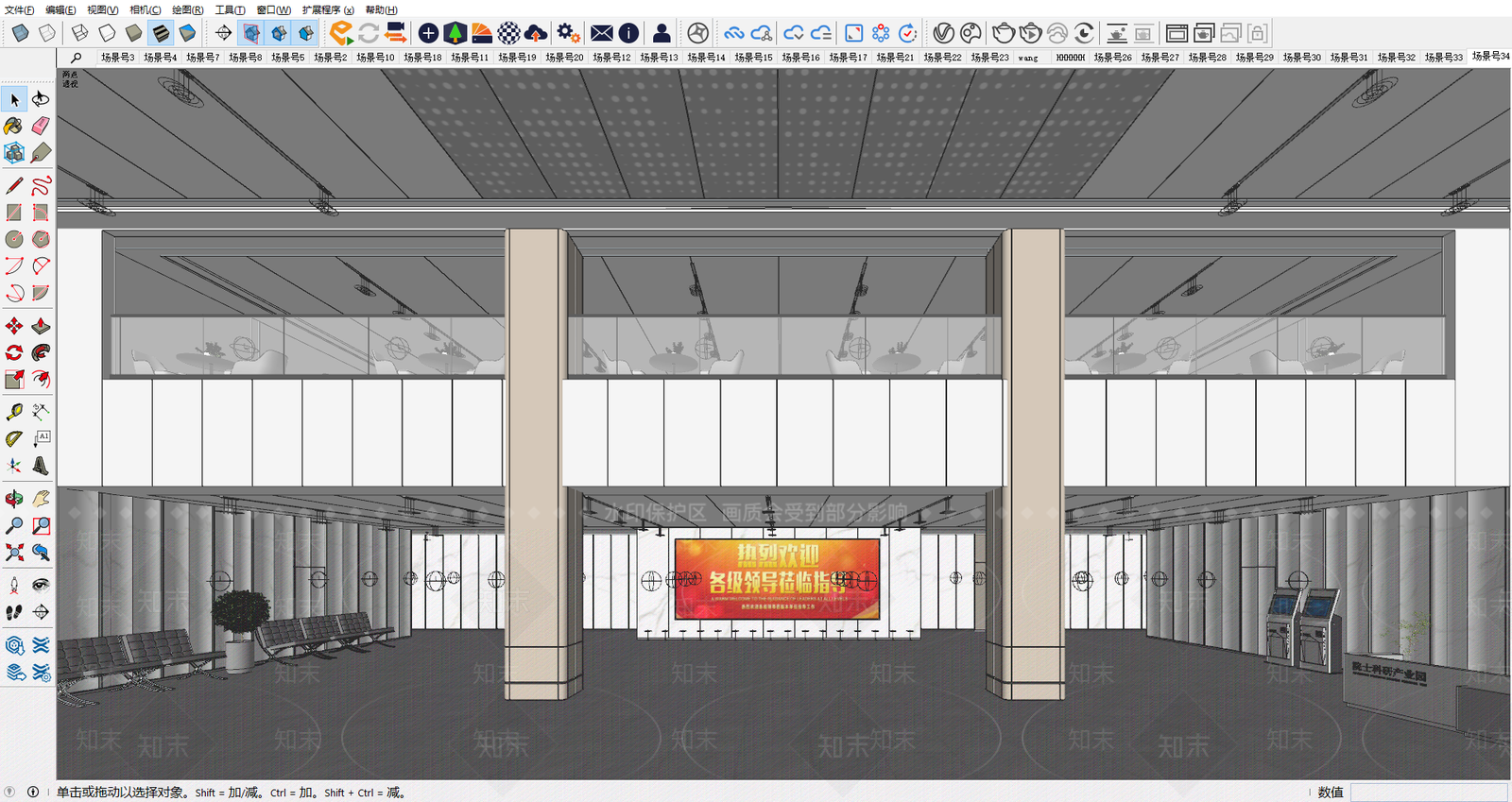
Task: Switch to scene tab 场景号10
Action: [375, 58]
